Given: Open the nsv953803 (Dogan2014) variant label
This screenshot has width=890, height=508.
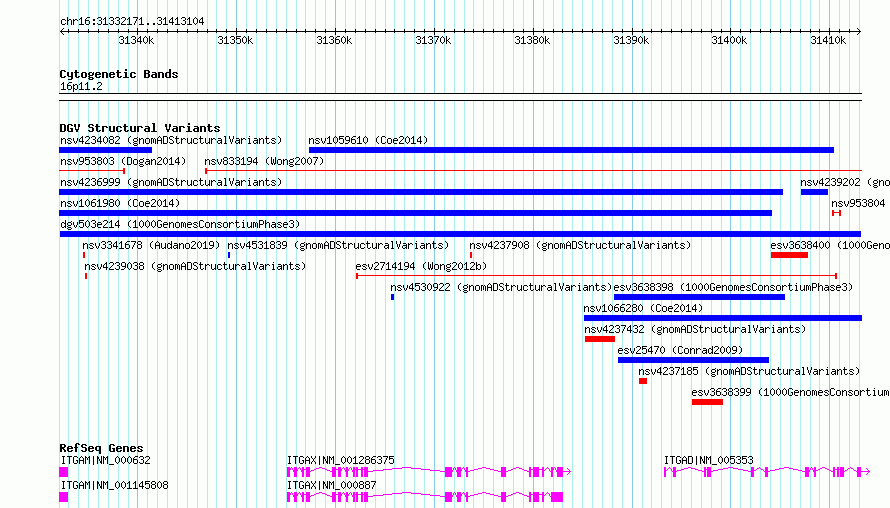Looking at the screenshot, I should pyautogui.click(x=123, y=162).
